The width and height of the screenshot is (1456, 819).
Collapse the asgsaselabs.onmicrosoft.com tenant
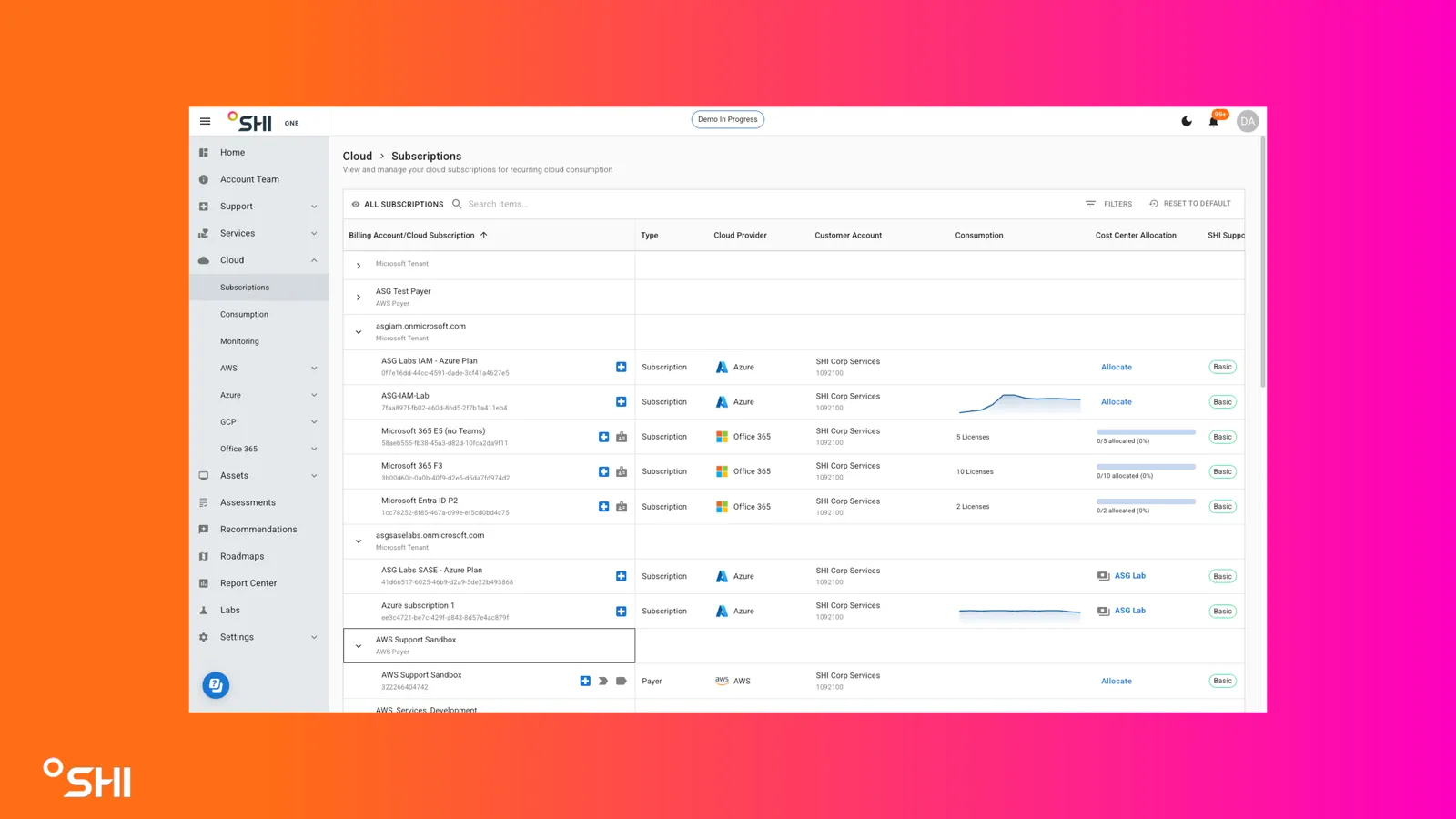coord(359,541)
